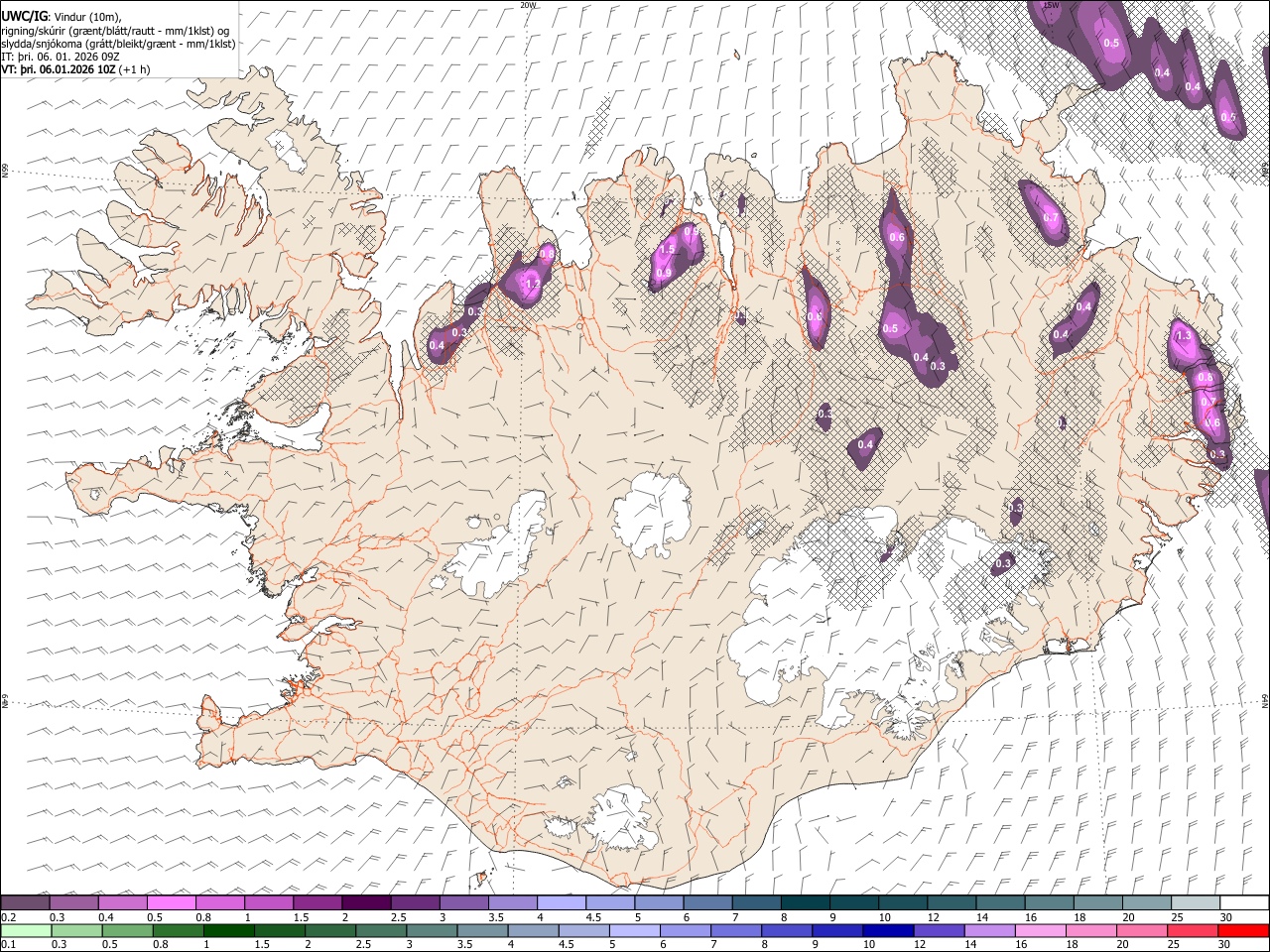Pick the crimson swatch labeled 25 in rain legend
The image size is (1270, 952).
click(1194, 930)
